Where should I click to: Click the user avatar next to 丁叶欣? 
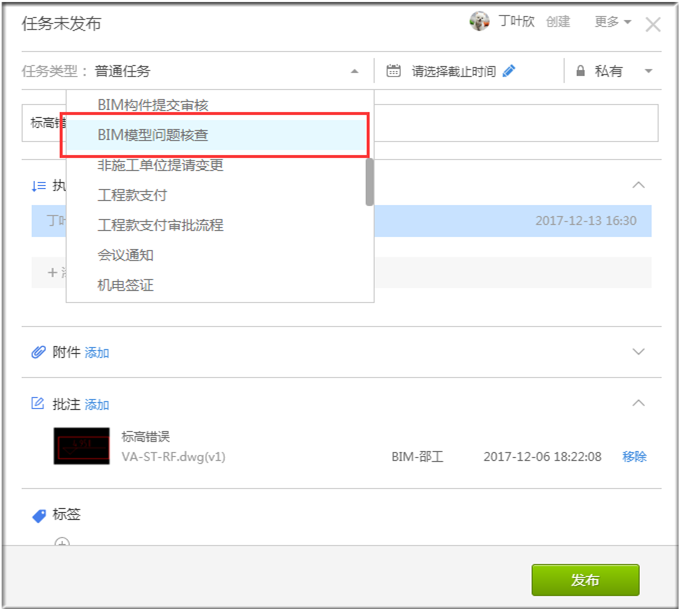(480, 22)
